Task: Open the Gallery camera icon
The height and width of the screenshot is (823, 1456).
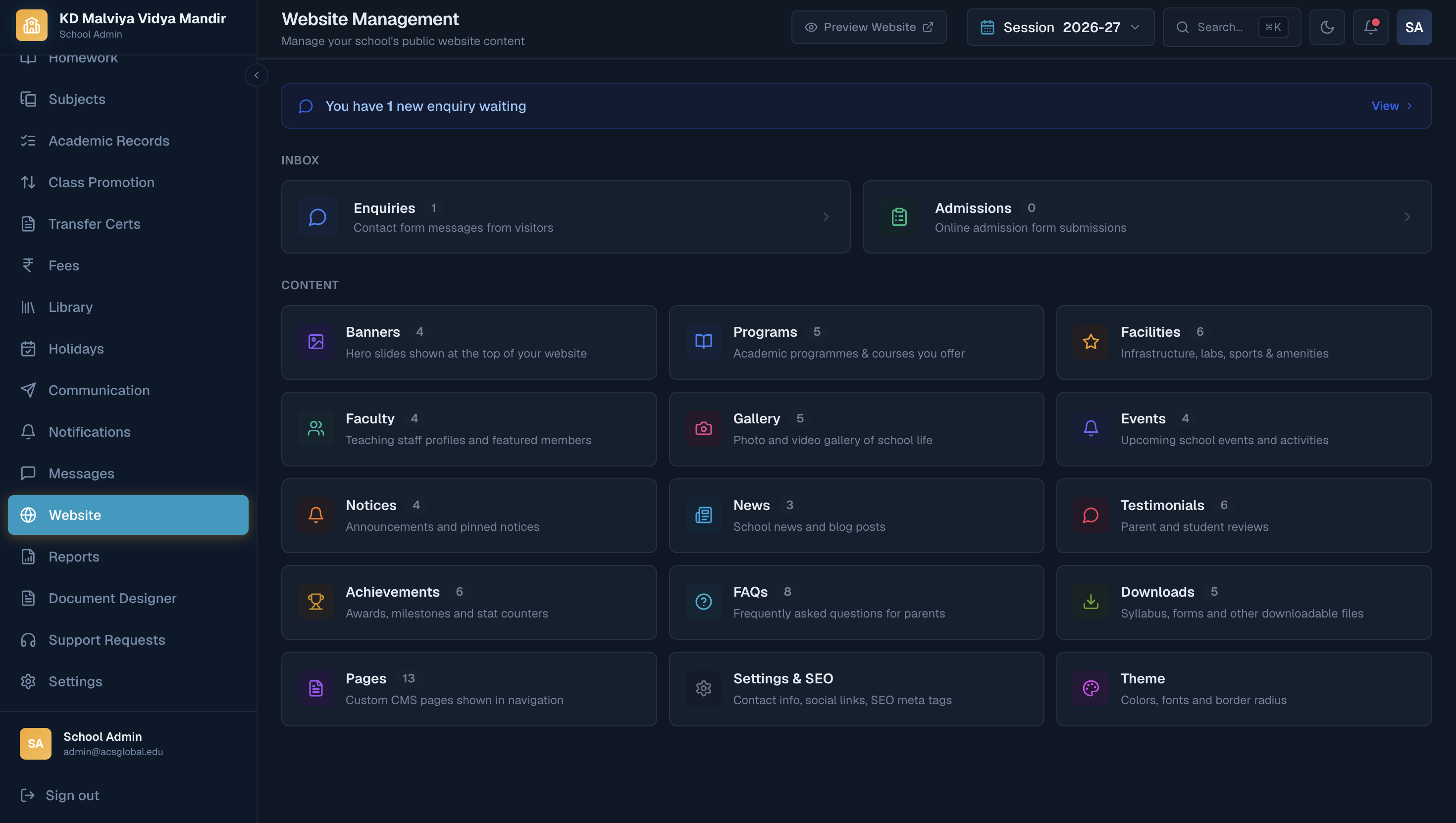Action: pyautogui.click(x=704, y=428)
